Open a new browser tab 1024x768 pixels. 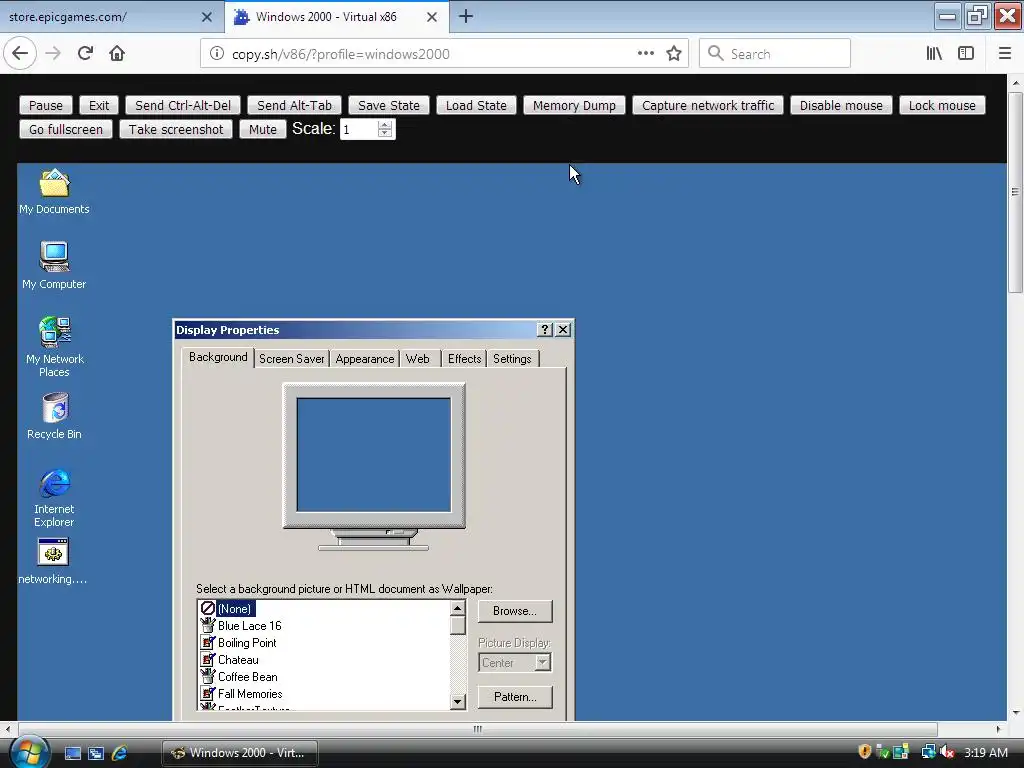tap(466, 16)
